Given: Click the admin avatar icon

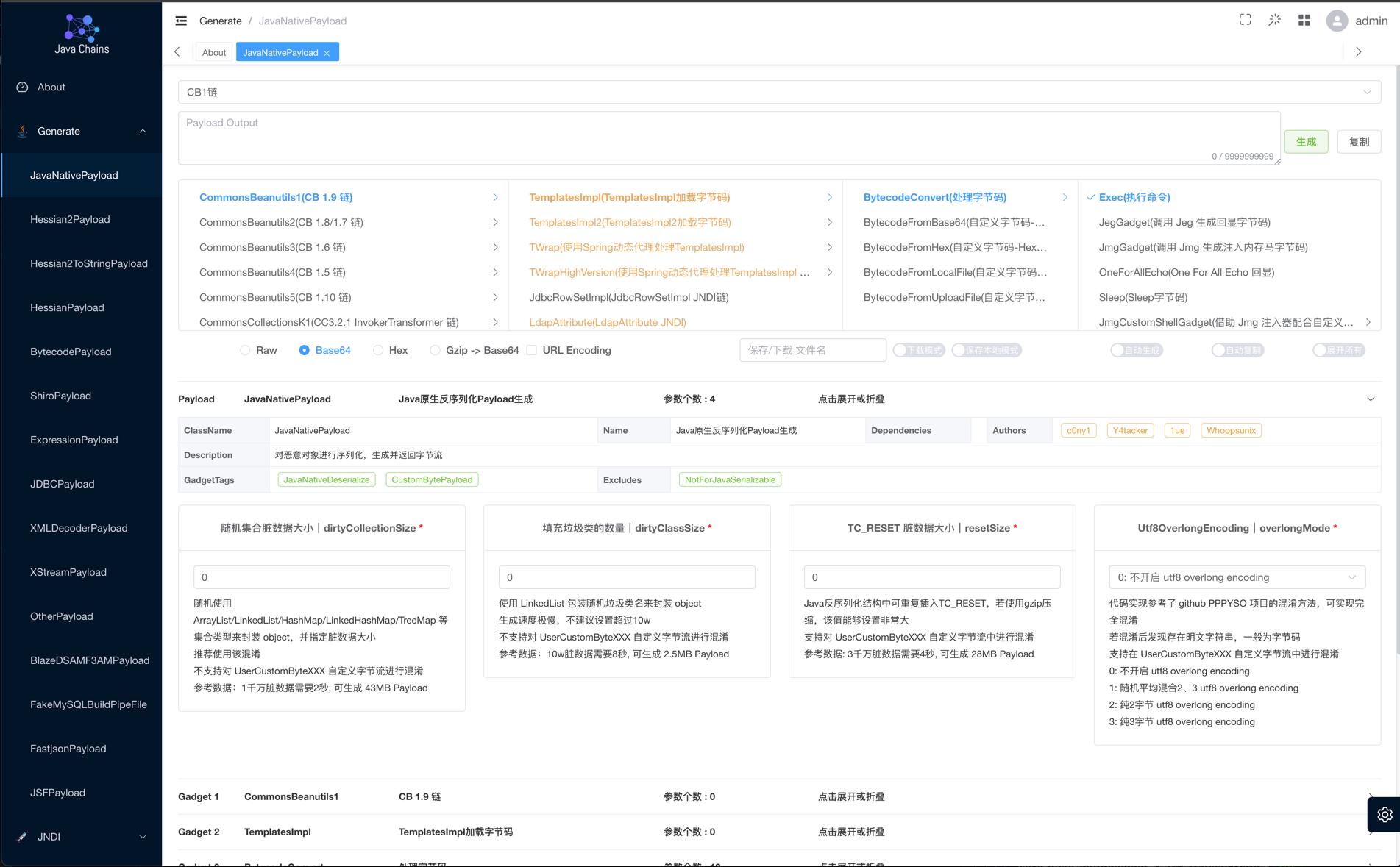Looking at the screenshot, I should [x=1337, y=20].
